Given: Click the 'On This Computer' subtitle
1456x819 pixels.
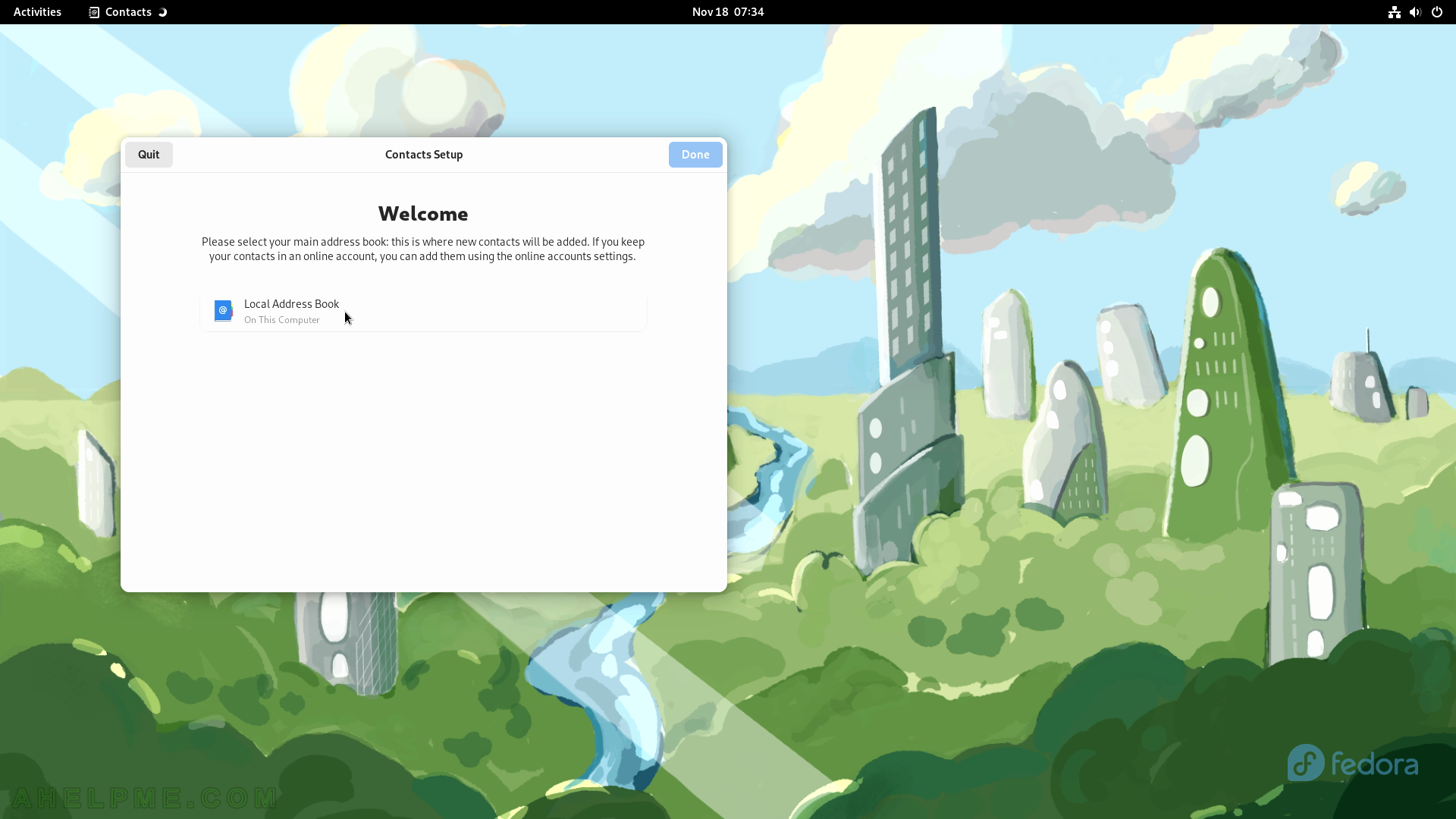Looking at the screenshot, I should coord(282,320).
